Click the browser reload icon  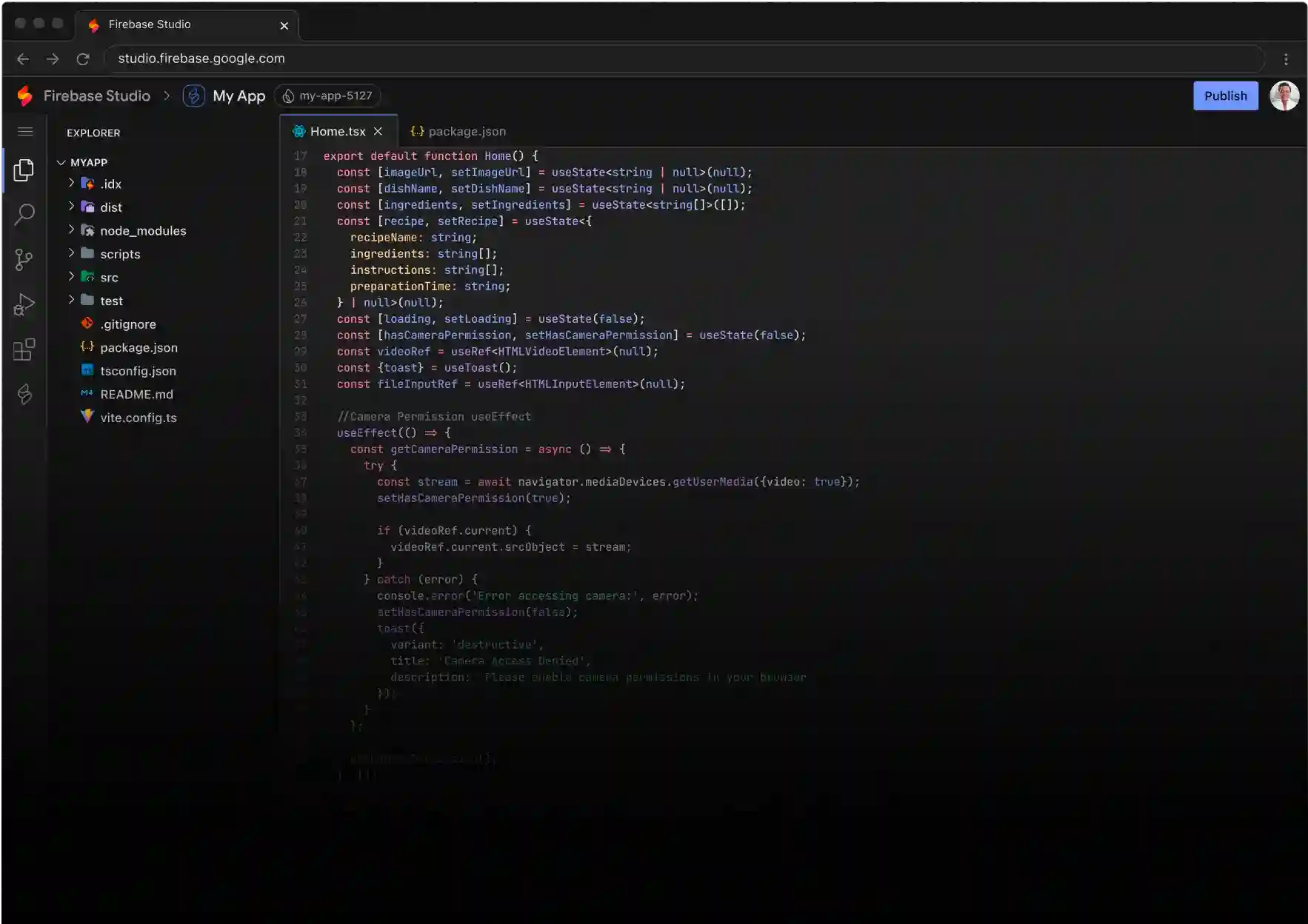click(83, 58)
